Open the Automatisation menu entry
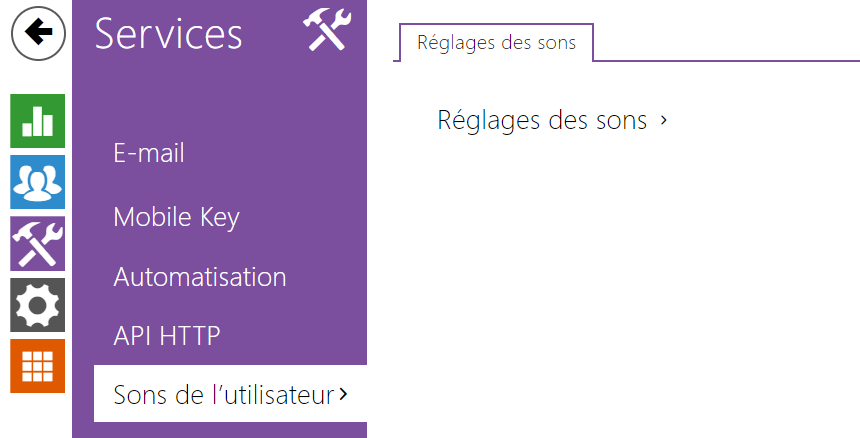The image size is (860, 438). (x=200, y=277)
